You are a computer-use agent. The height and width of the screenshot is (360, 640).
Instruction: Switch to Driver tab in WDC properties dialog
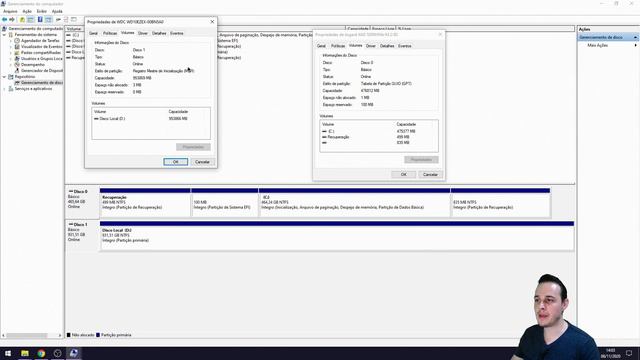coord(143,33)
